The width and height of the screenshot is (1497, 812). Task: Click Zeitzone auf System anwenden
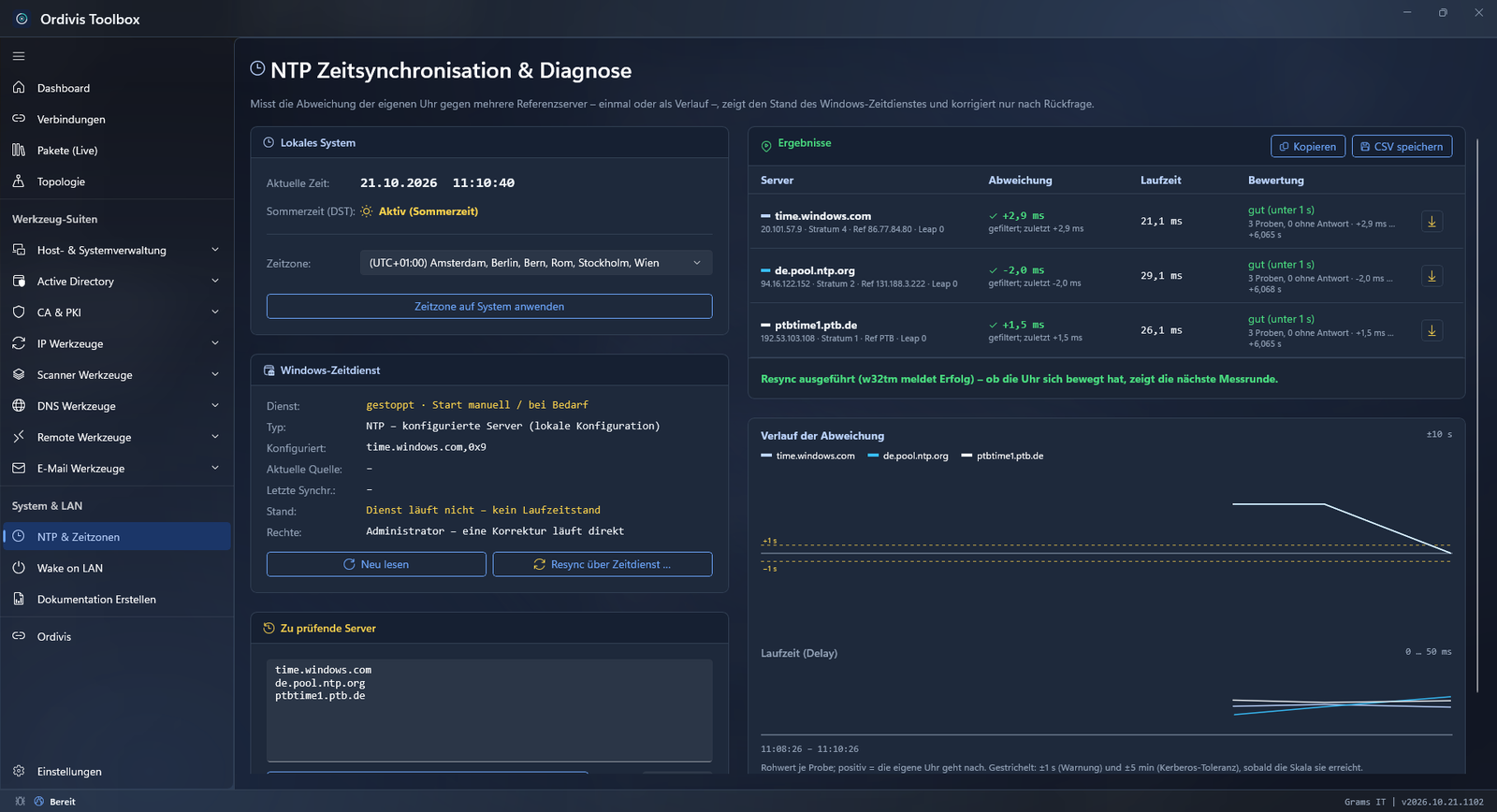pyautogui.click(x=489, y=306)
